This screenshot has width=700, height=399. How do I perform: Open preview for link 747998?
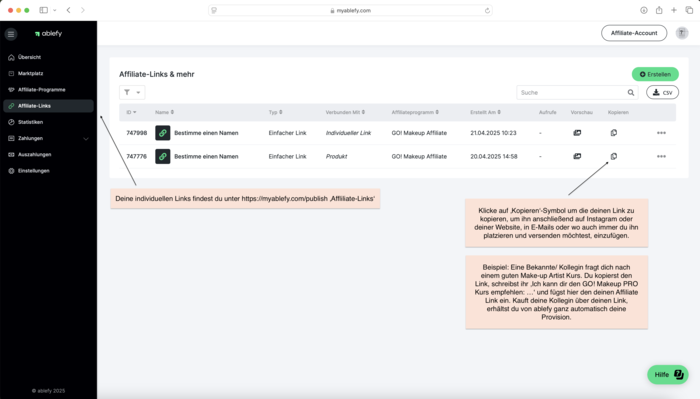577,133
